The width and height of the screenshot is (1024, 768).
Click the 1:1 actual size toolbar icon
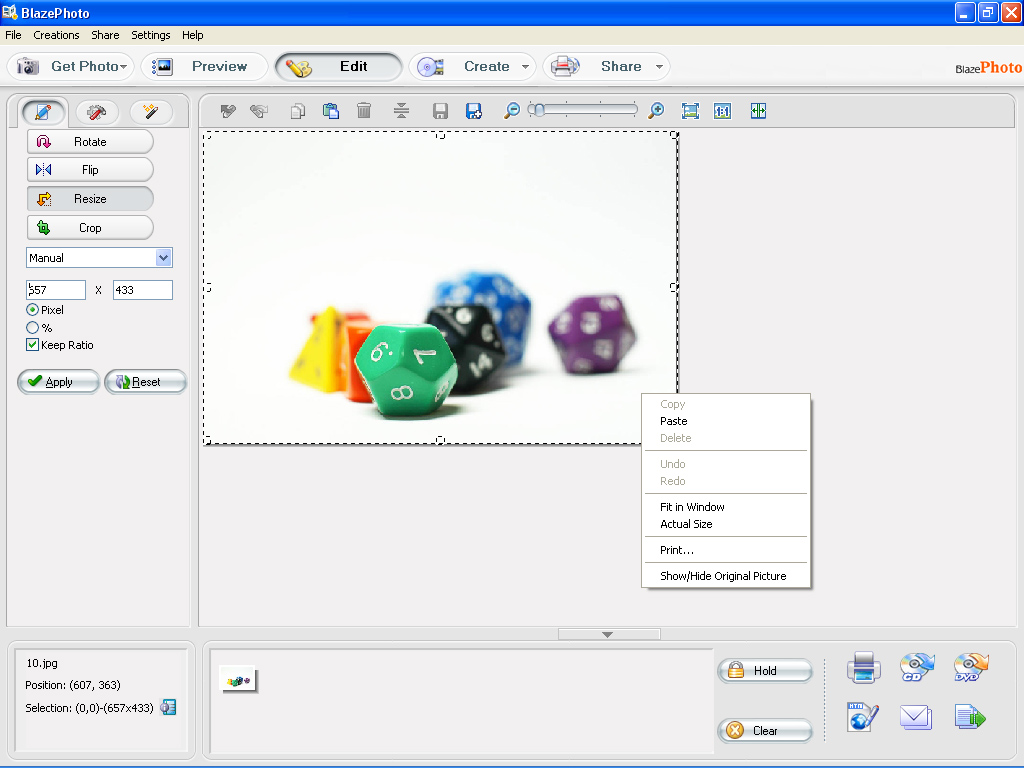[722, 111]
